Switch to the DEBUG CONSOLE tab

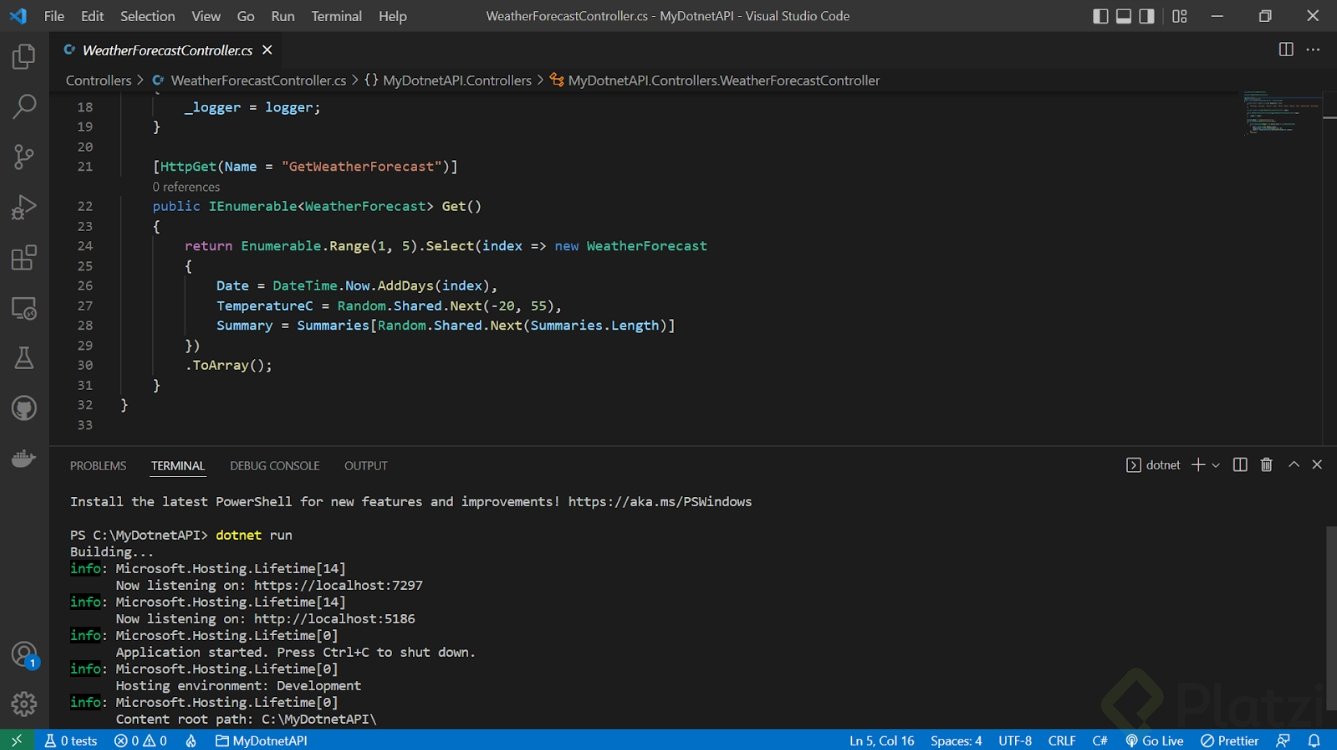click(274, 465)
